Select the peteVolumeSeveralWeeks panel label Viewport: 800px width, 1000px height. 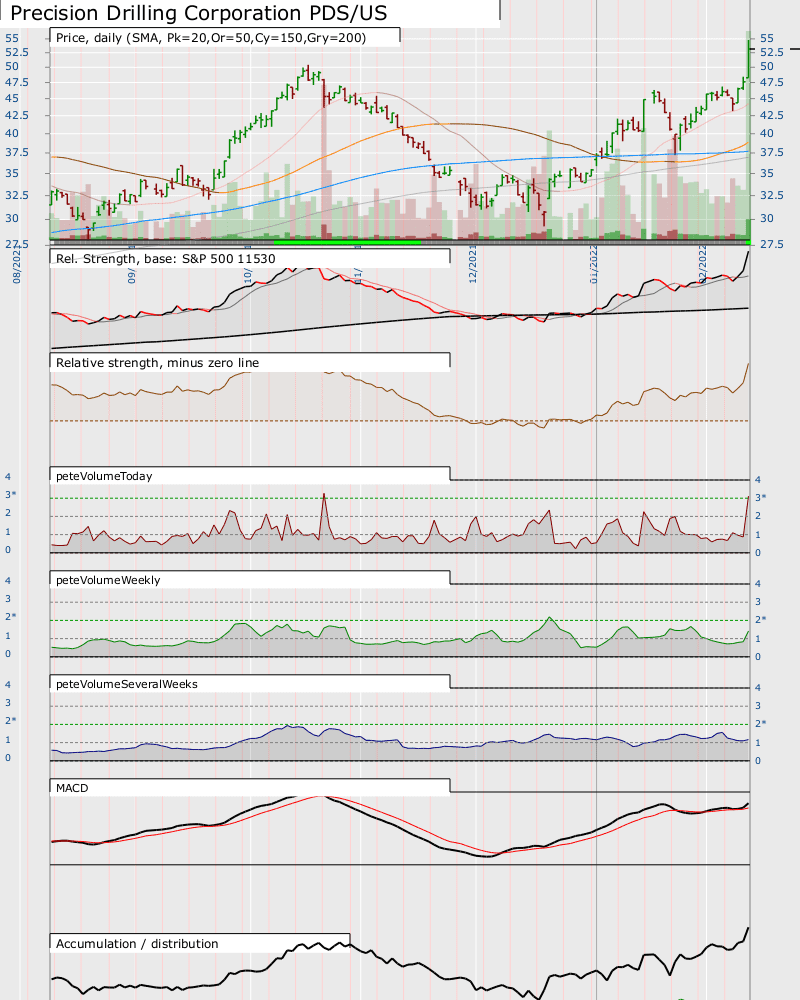(127, 684)
